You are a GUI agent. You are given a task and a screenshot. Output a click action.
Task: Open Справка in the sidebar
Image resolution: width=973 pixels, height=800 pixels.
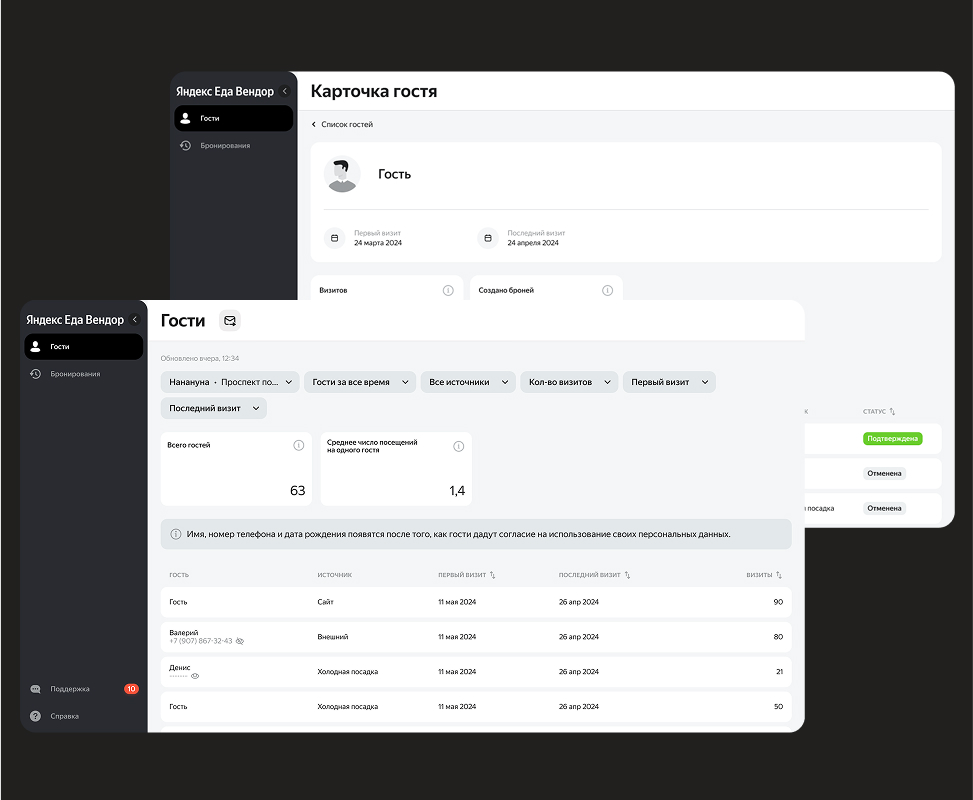coord(84,716)
